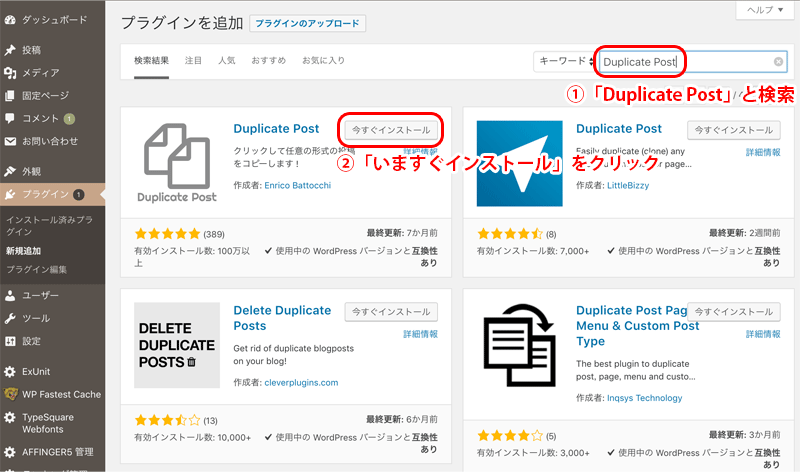The image size is (800, 472).
Task: Open Duplicate Post Page Menu & Custom Post Type title
Action: click(x=637, y=326)
